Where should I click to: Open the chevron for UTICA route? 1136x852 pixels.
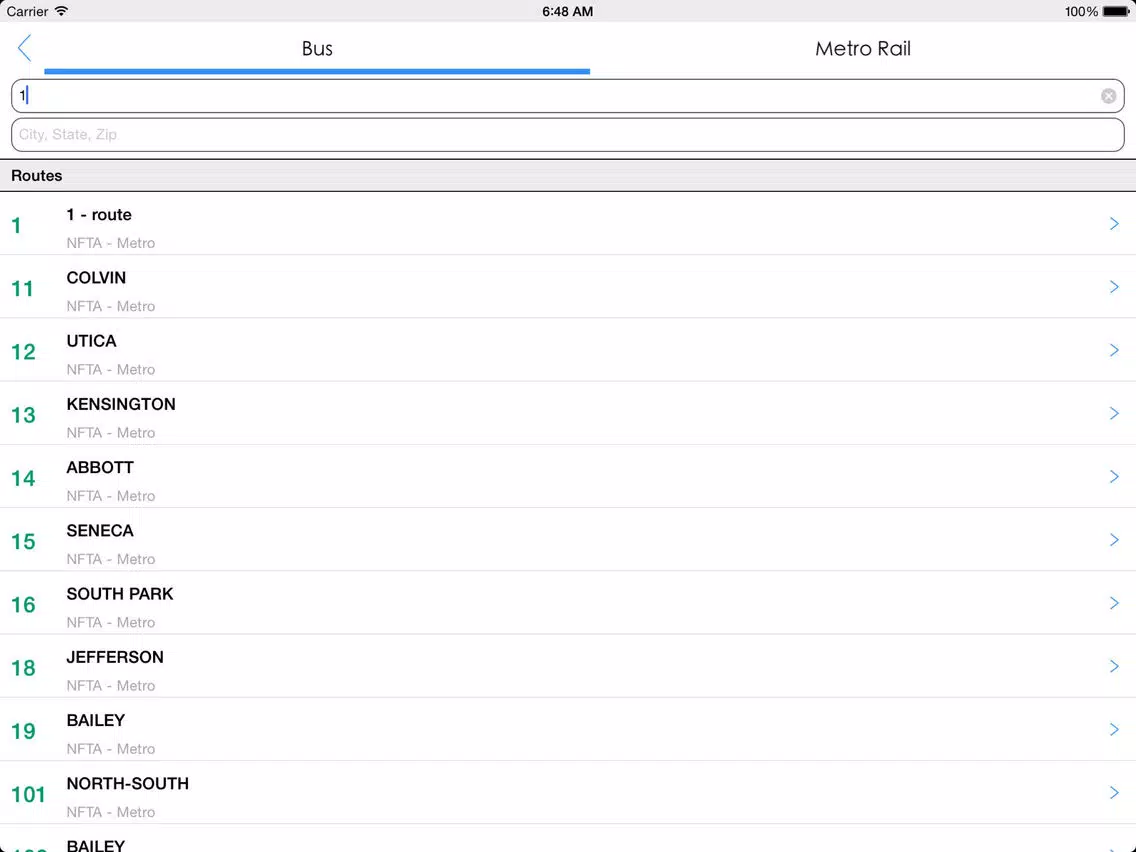[x=1114, y=350]
